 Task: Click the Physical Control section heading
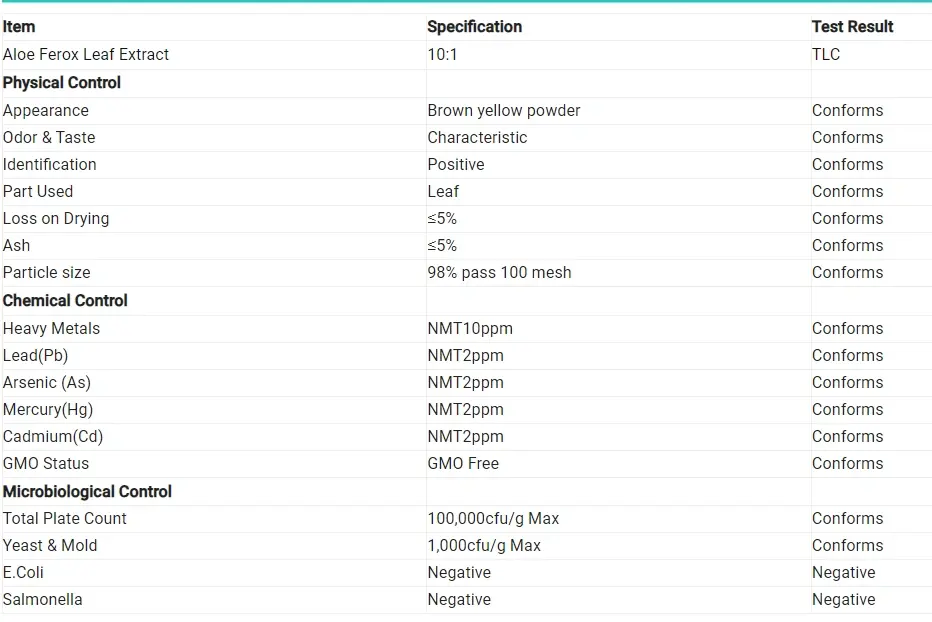(x=62, y=83)
